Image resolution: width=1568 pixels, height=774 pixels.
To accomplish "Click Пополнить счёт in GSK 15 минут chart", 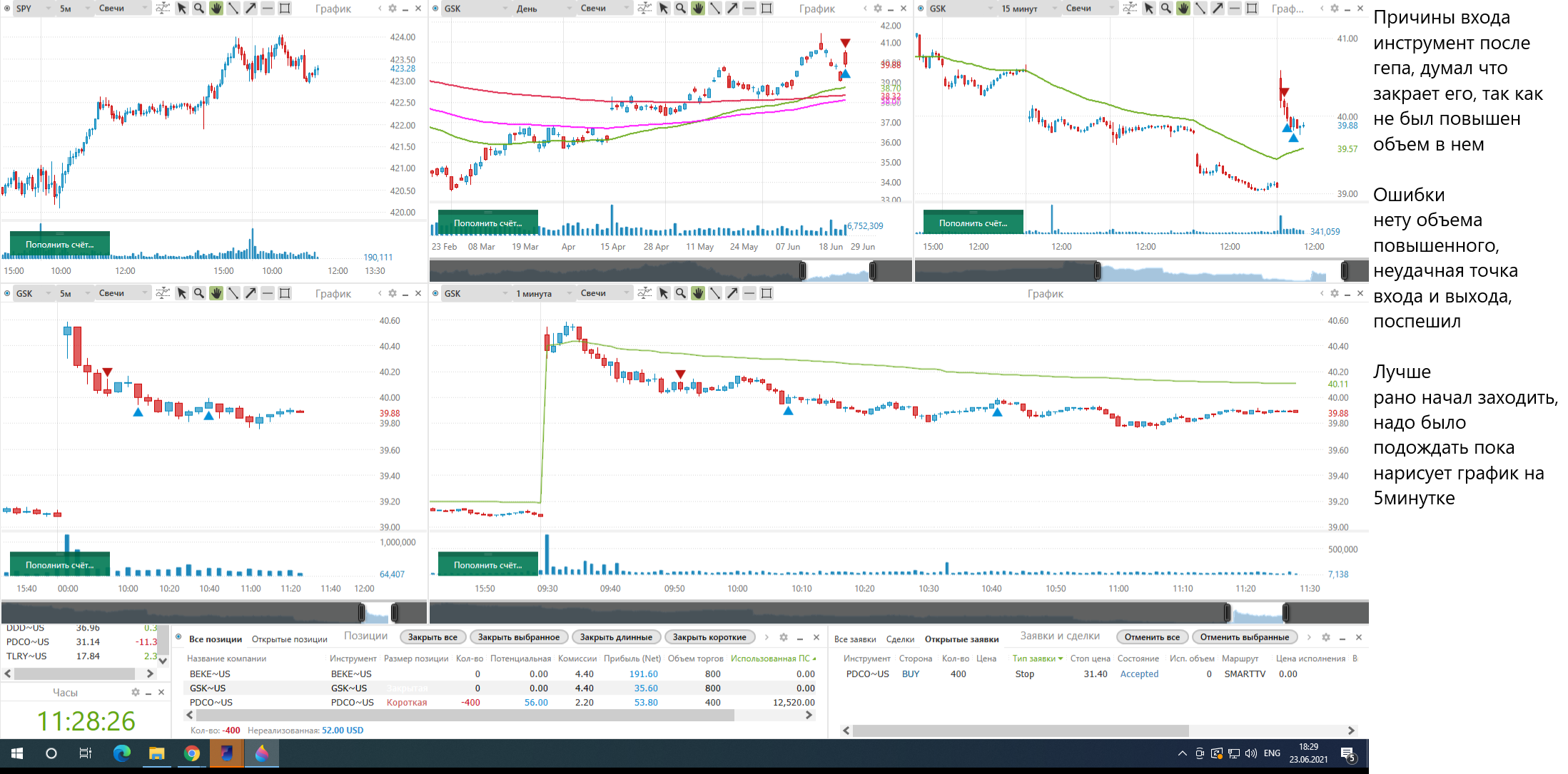I will 973,223.
